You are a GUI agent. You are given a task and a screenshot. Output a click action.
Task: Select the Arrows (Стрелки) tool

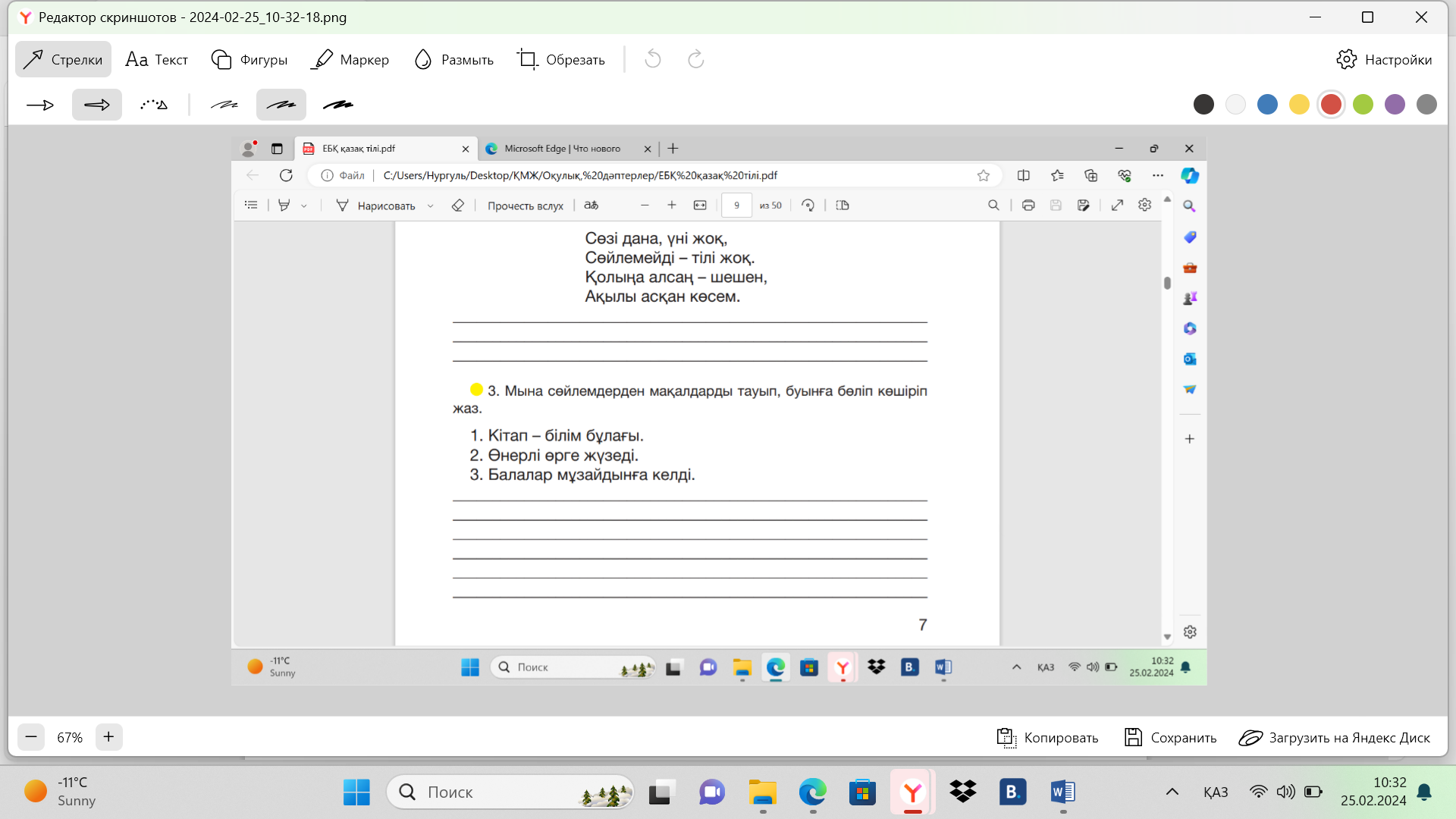coord(63,59)
